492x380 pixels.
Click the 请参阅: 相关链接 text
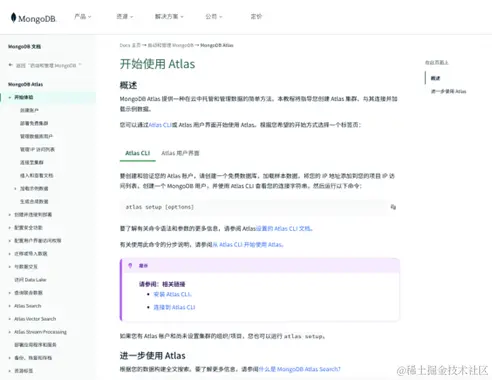click(162, 284)
